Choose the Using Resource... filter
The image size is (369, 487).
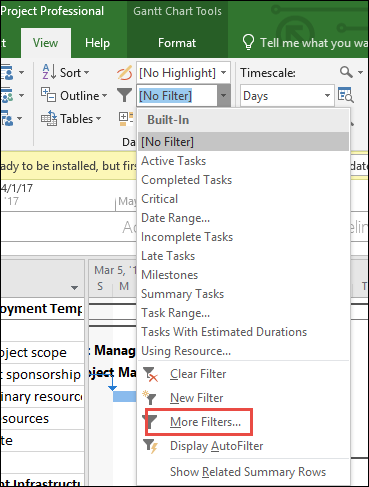coord(244,351)
